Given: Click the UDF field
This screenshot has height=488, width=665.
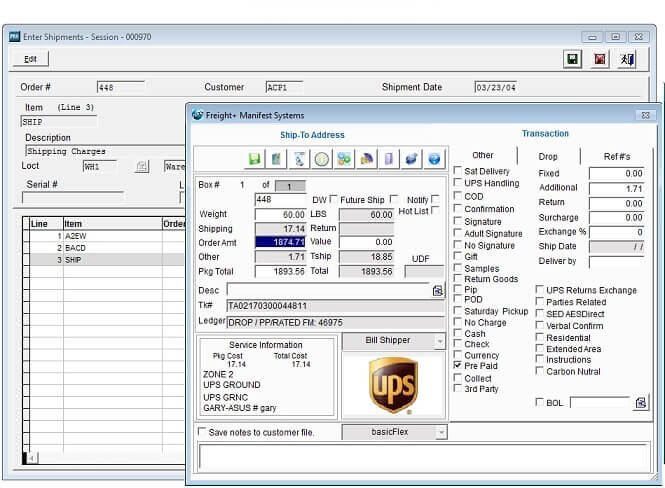Looking at the screenshot, I should pyautogui.click(x=424, y=272).
